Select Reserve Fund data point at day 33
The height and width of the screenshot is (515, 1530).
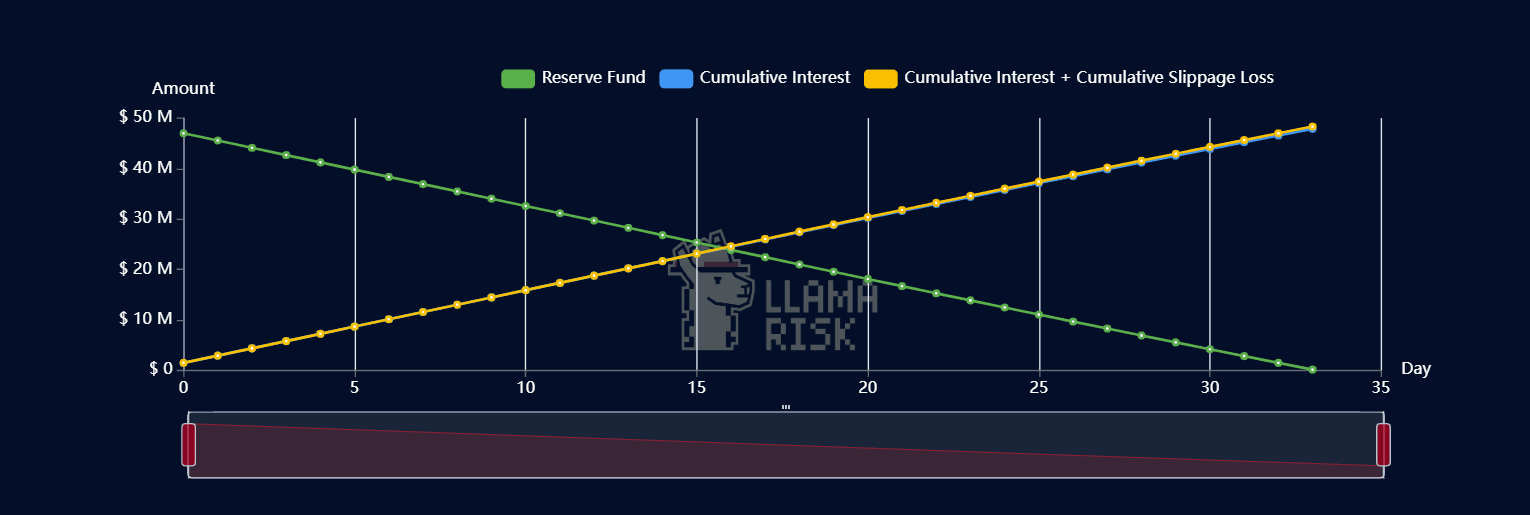click(x=1312, y=370)
